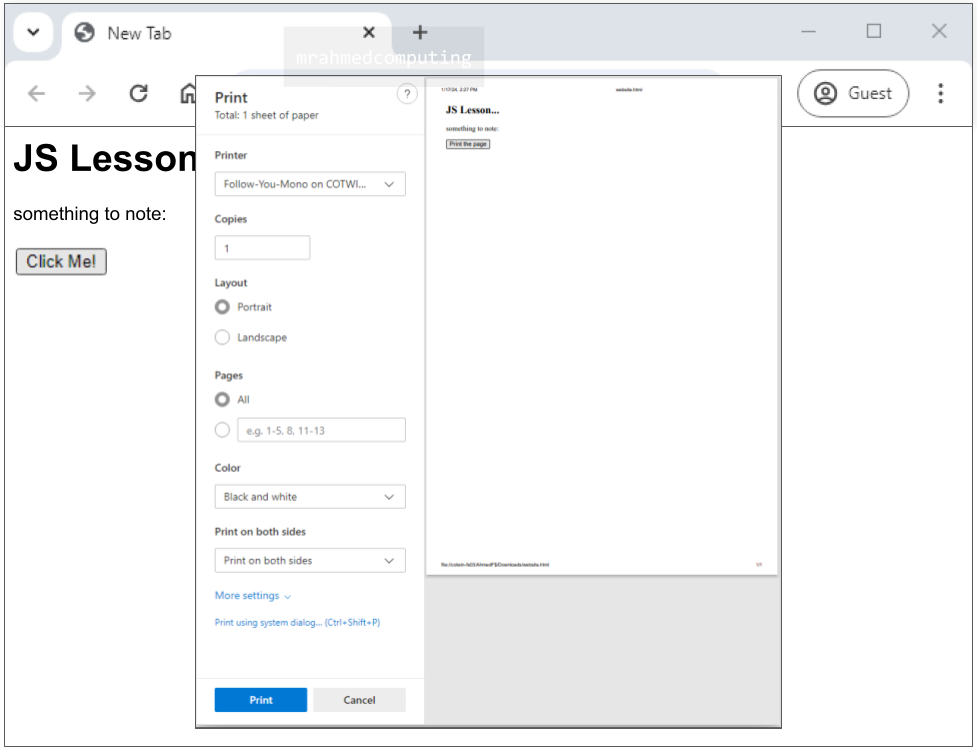Open the Chrome three-dot menu
The height and width of the screenshot is (750, 977).
tap(940, 94)
